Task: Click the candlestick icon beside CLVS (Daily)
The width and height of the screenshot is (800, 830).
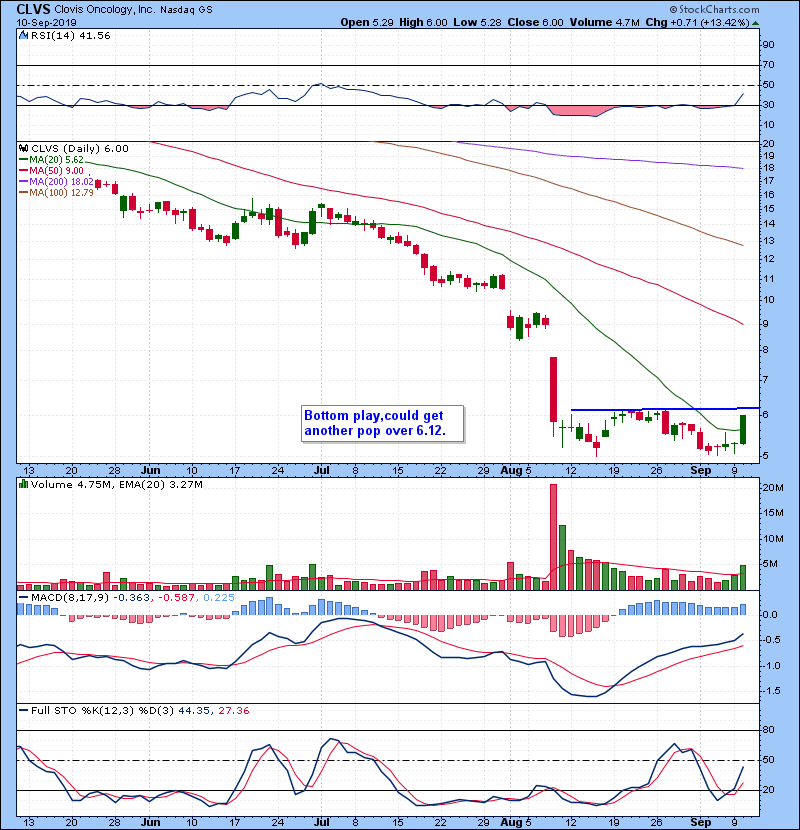Action: pos(23,149)
